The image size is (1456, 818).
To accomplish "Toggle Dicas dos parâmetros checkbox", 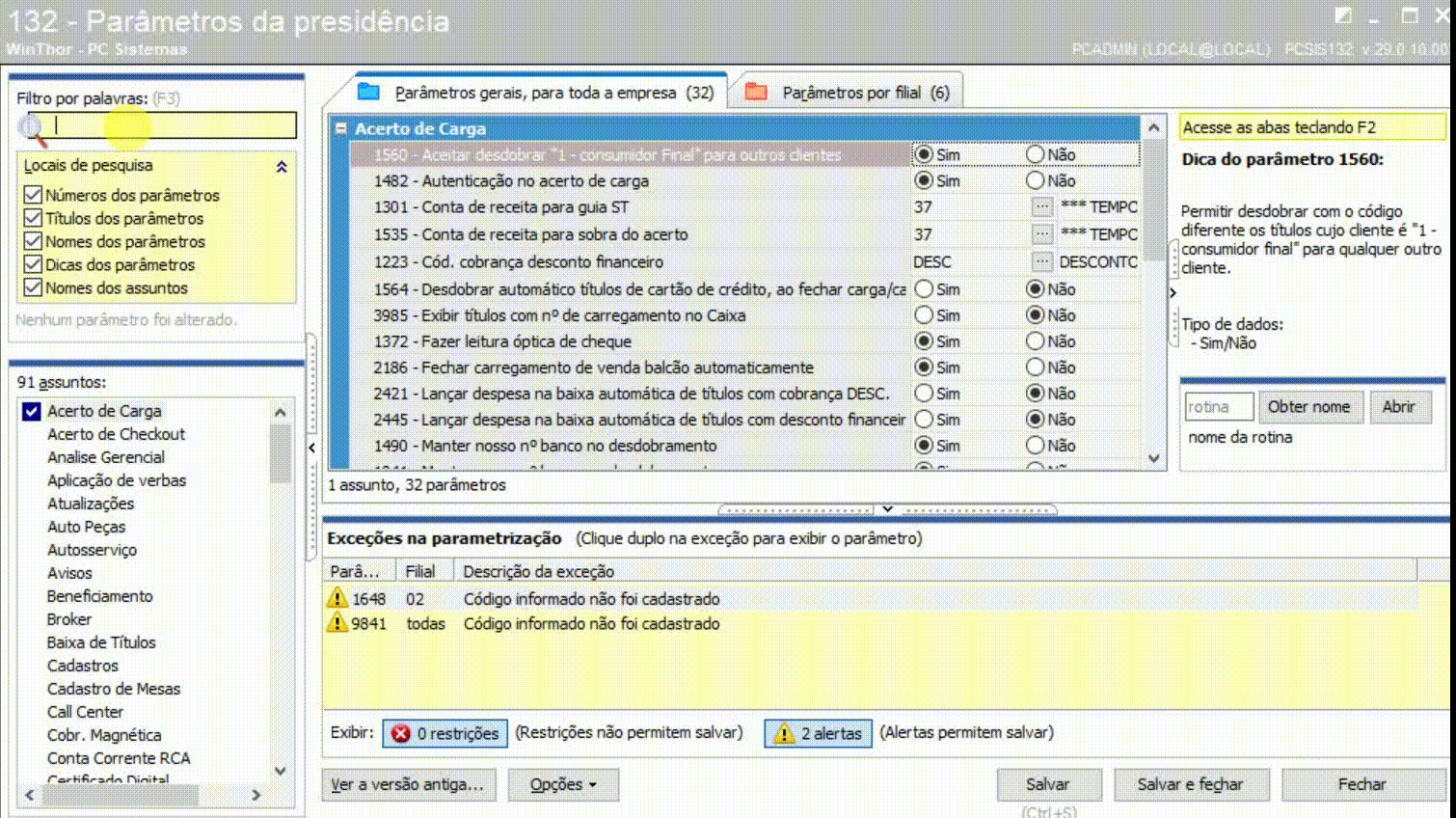I will 33,264.
